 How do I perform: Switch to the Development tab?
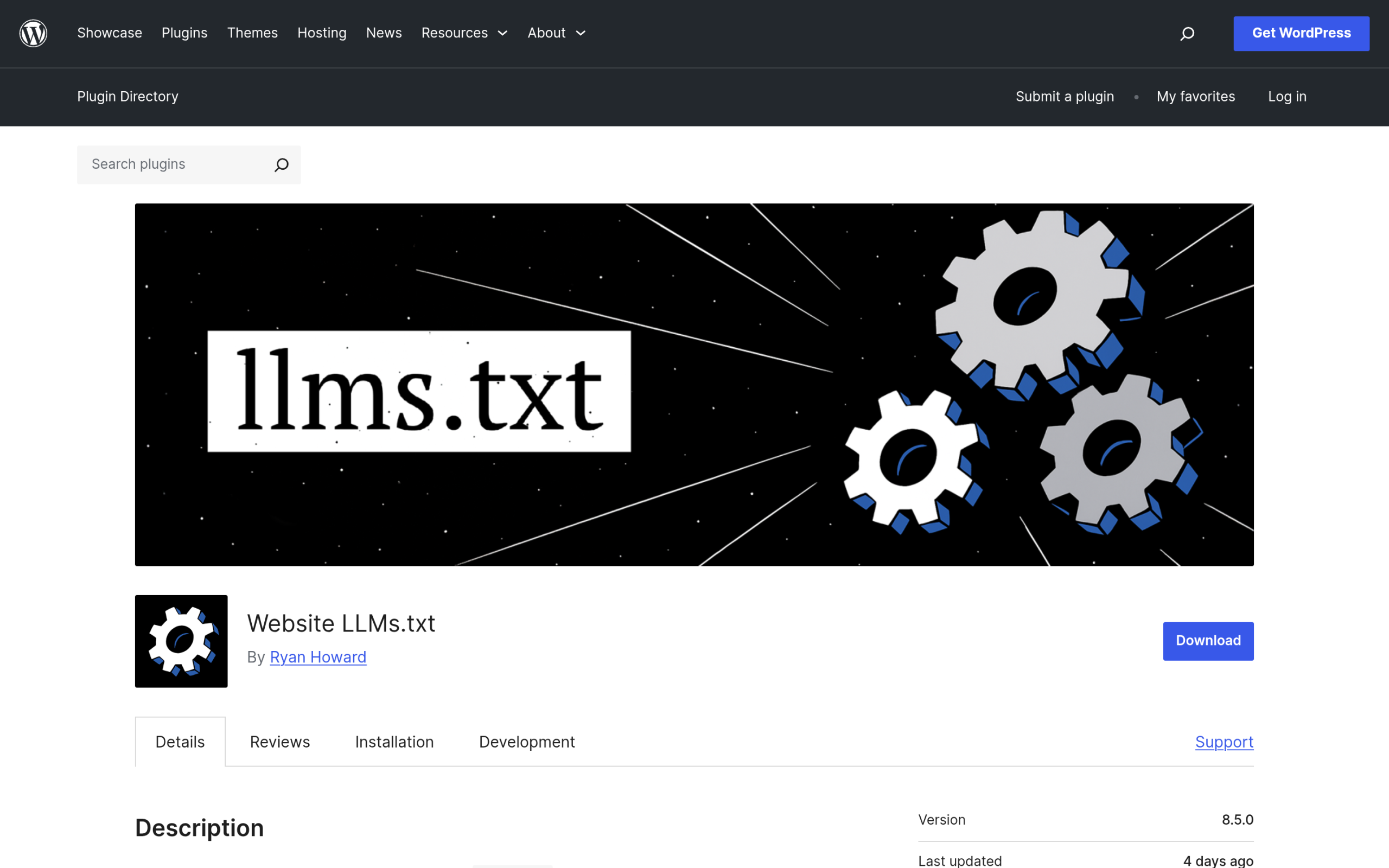[527, 742]
